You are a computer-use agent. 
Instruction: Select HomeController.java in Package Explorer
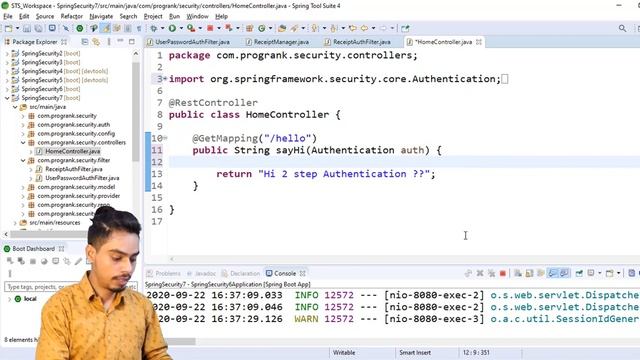(x=73, y=151)
